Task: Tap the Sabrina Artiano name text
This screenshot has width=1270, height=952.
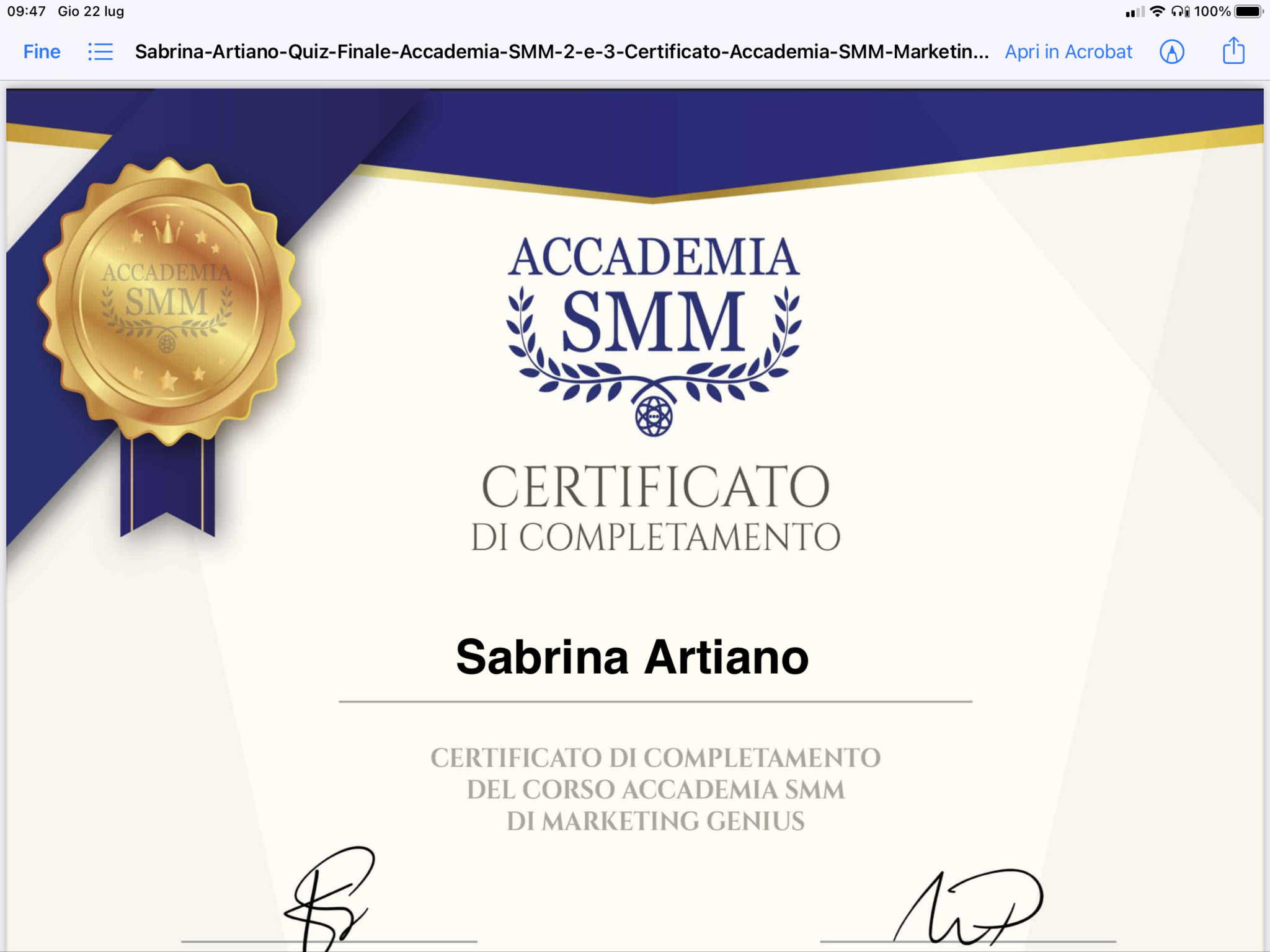Action: [632, 657]
